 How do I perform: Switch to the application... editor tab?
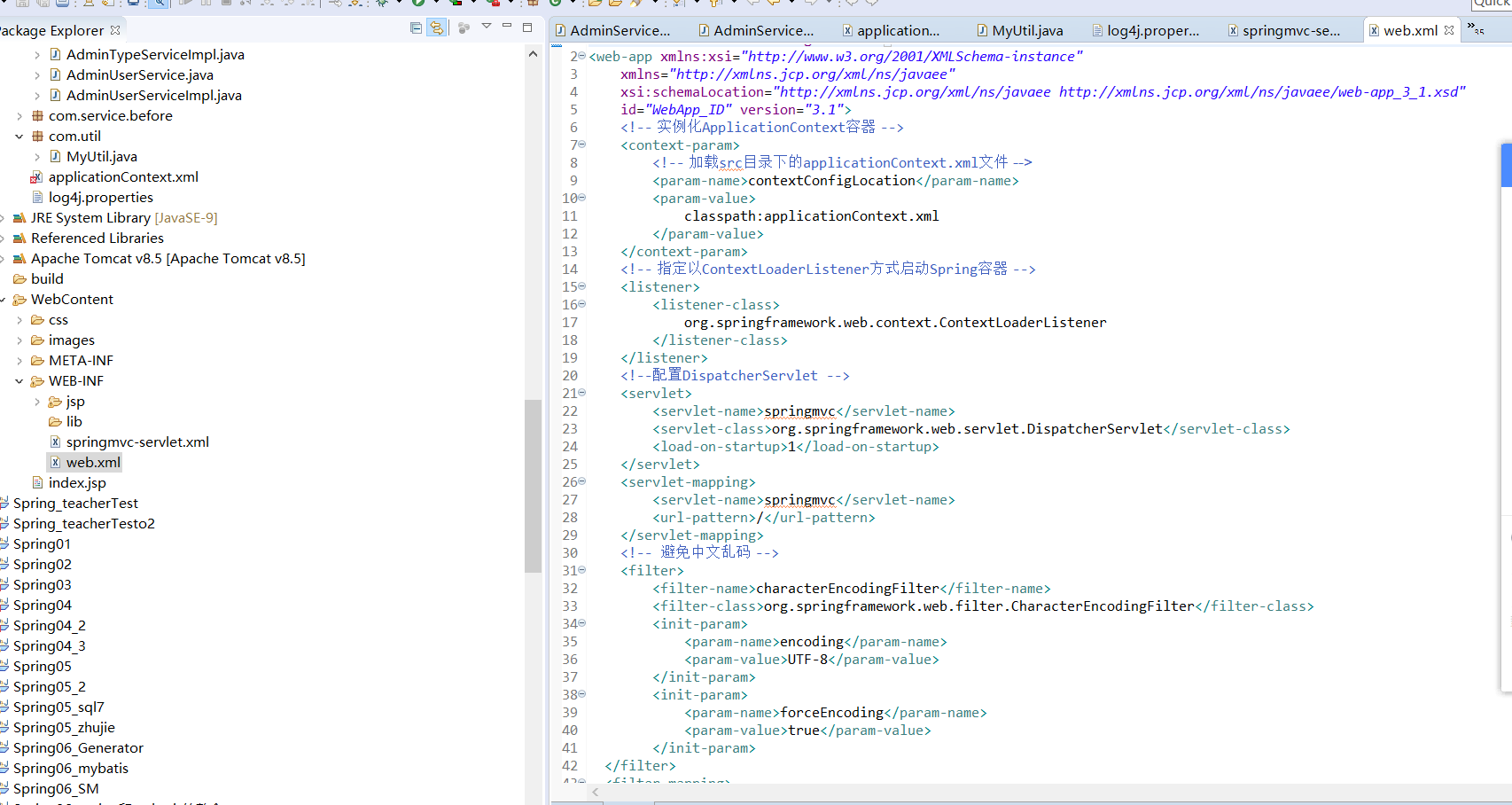coord(892,30)
